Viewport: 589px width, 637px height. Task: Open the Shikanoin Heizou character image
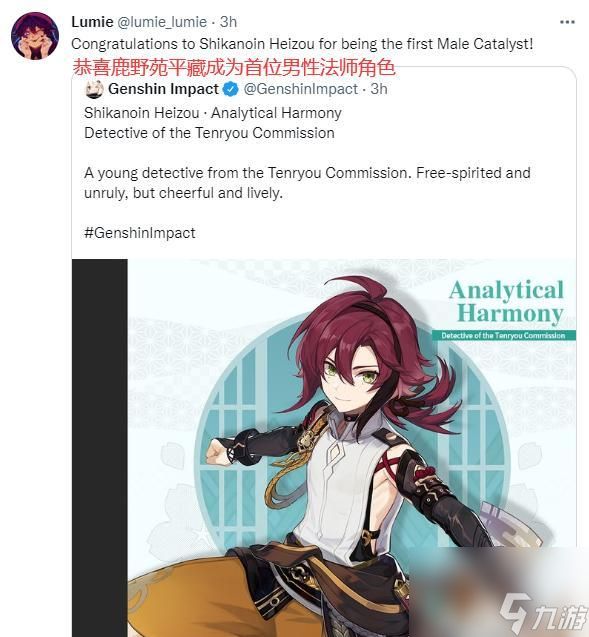pos(352,448)
